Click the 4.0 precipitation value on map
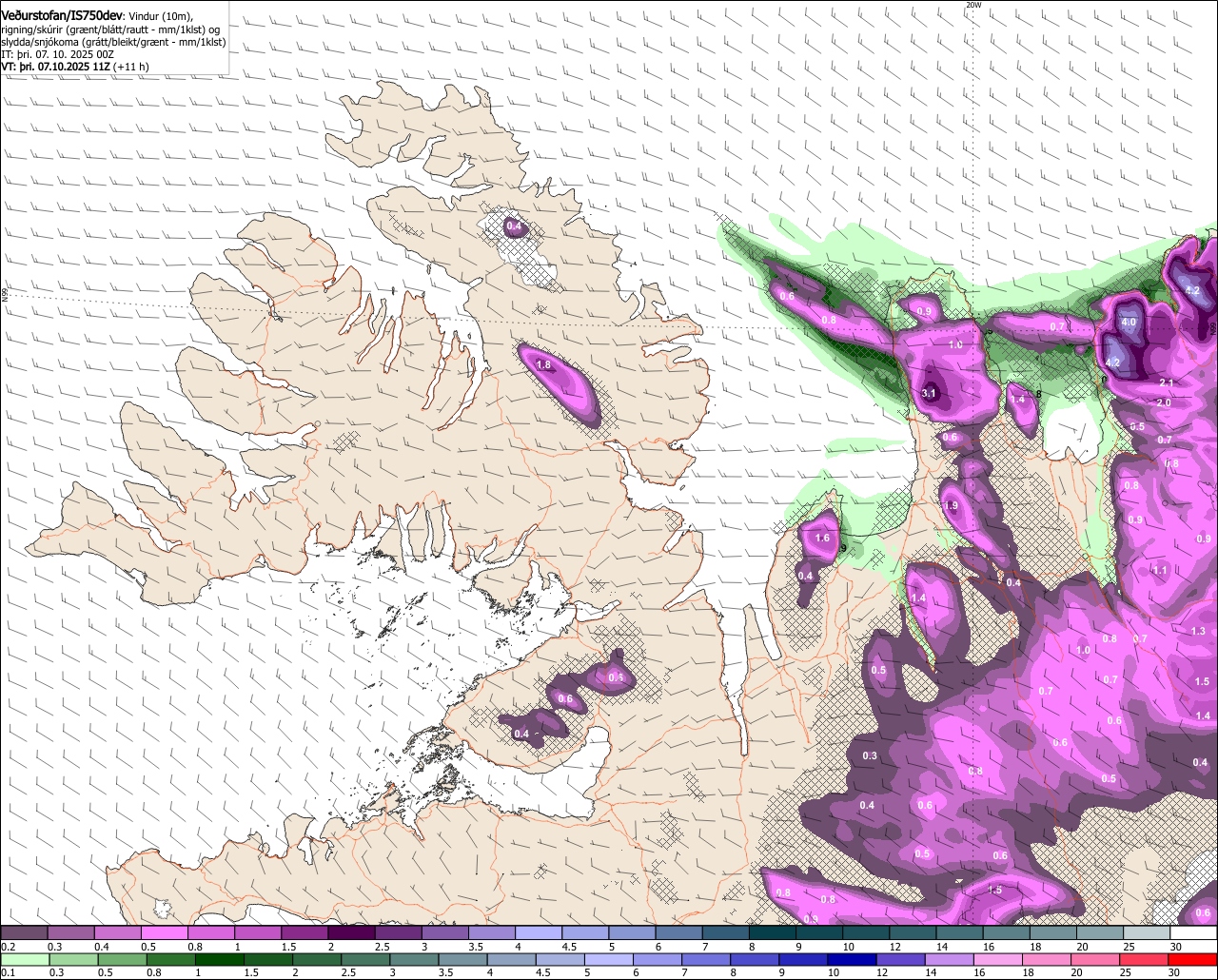This screenshot has width=1218, height=980. 1129,323
